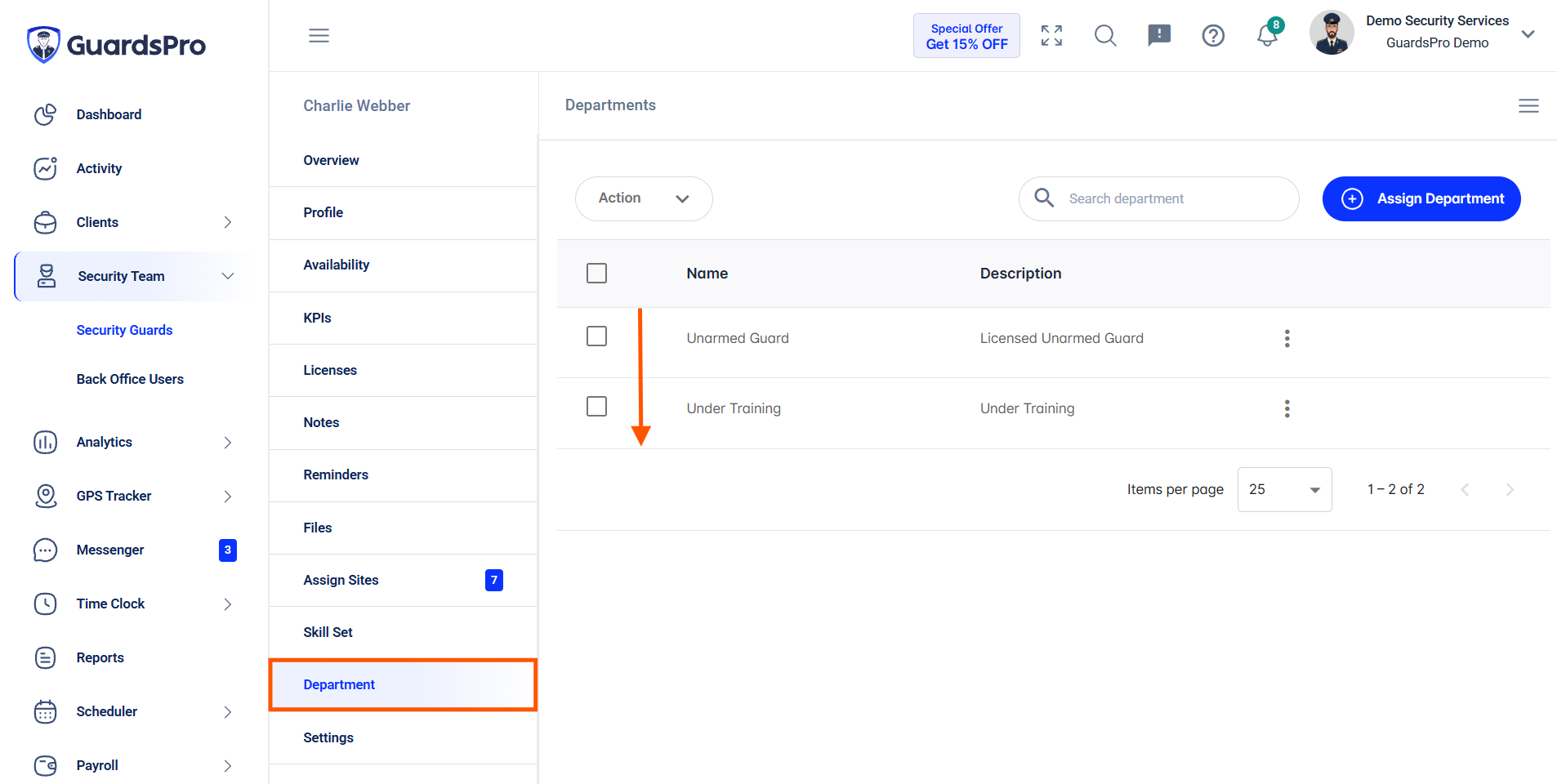Click Special Offer Get 15% OFF
Screen dimensions: 1557x784
coord(966,36)
